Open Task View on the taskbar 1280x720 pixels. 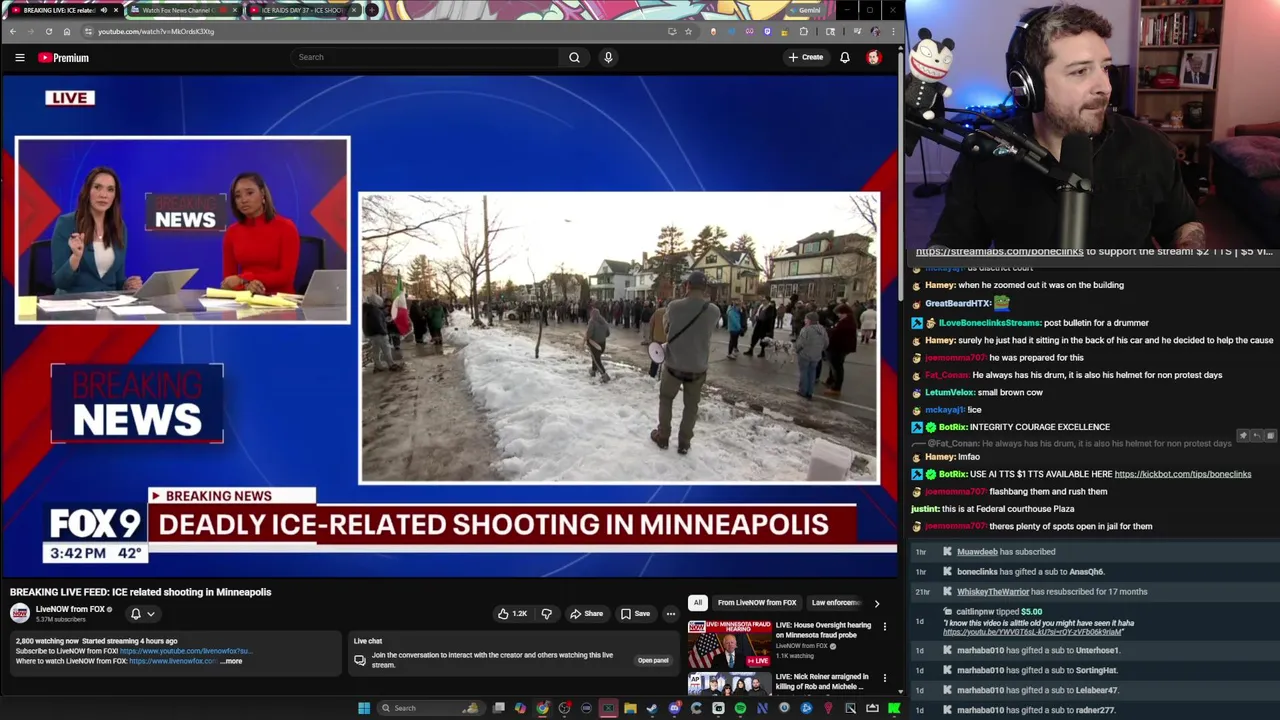click(x=499, y=708)
